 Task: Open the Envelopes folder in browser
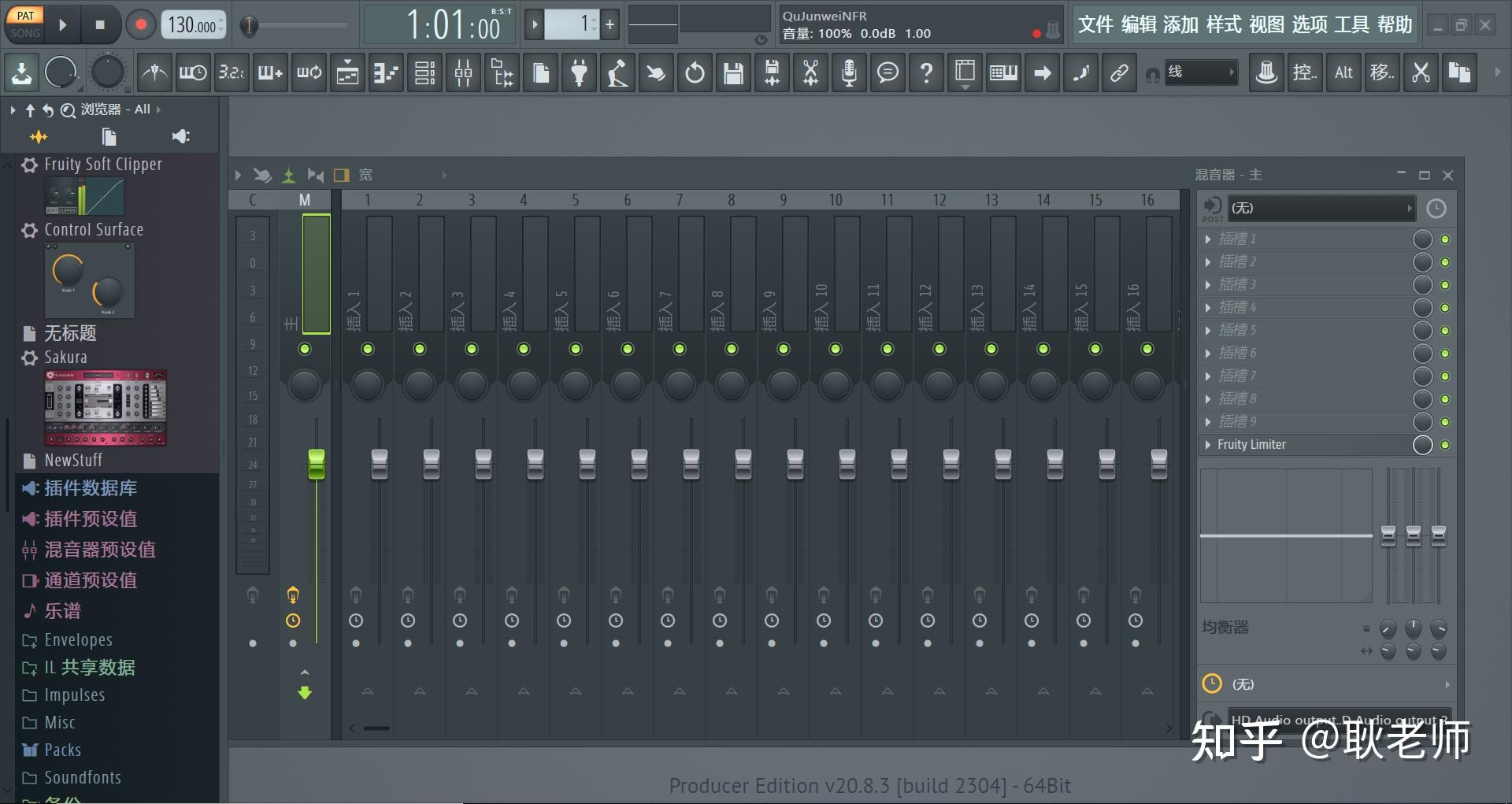(x=78, y=639)
